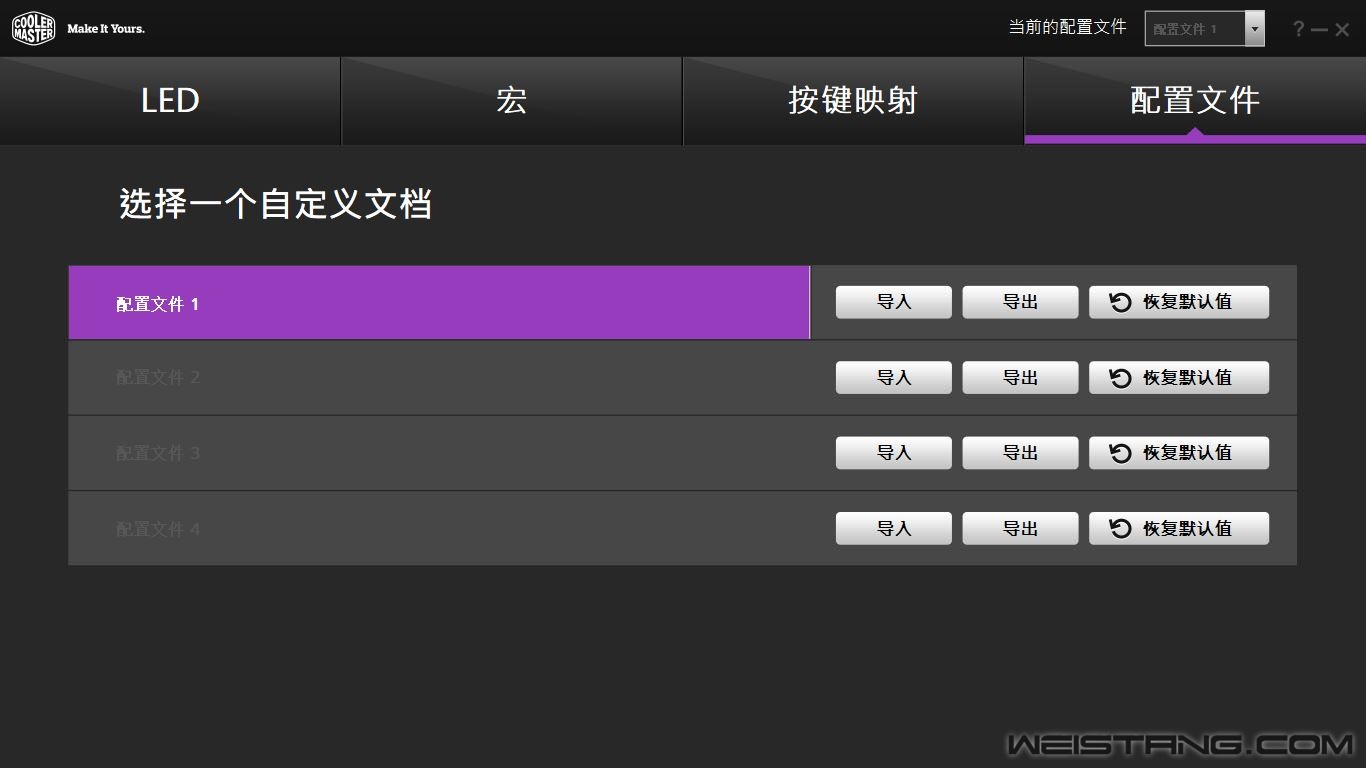Open the 当前的配置文件 dropdown arrow

[1254, 29]
